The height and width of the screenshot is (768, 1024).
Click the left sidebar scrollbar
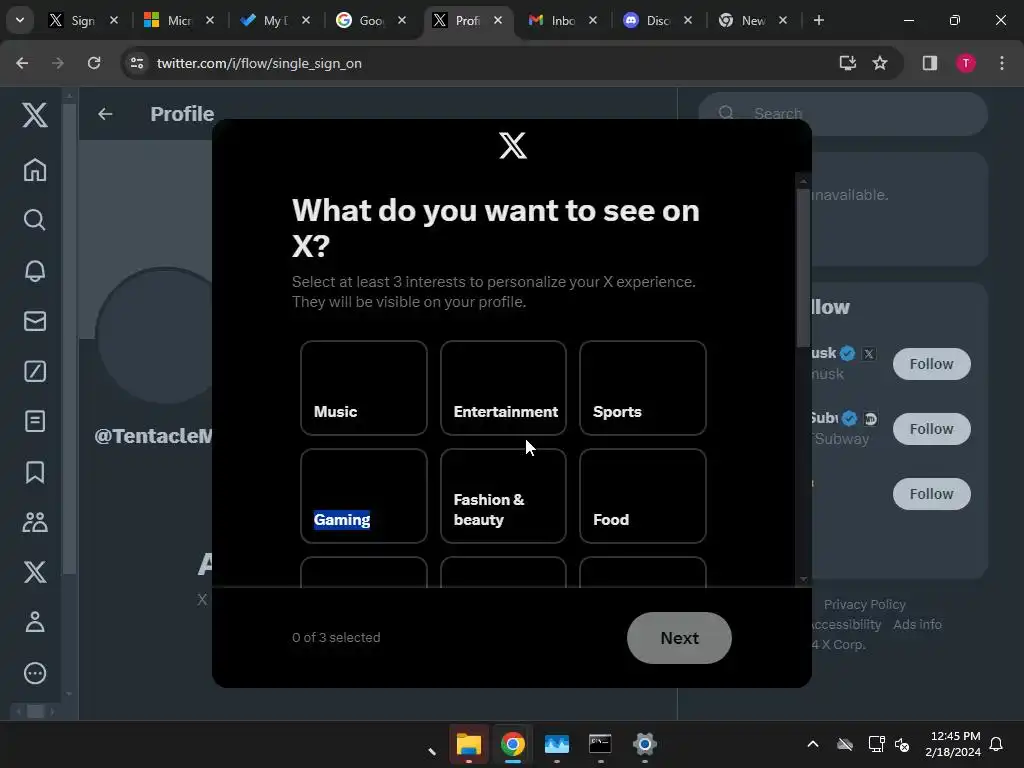click(x=69, y=340)
